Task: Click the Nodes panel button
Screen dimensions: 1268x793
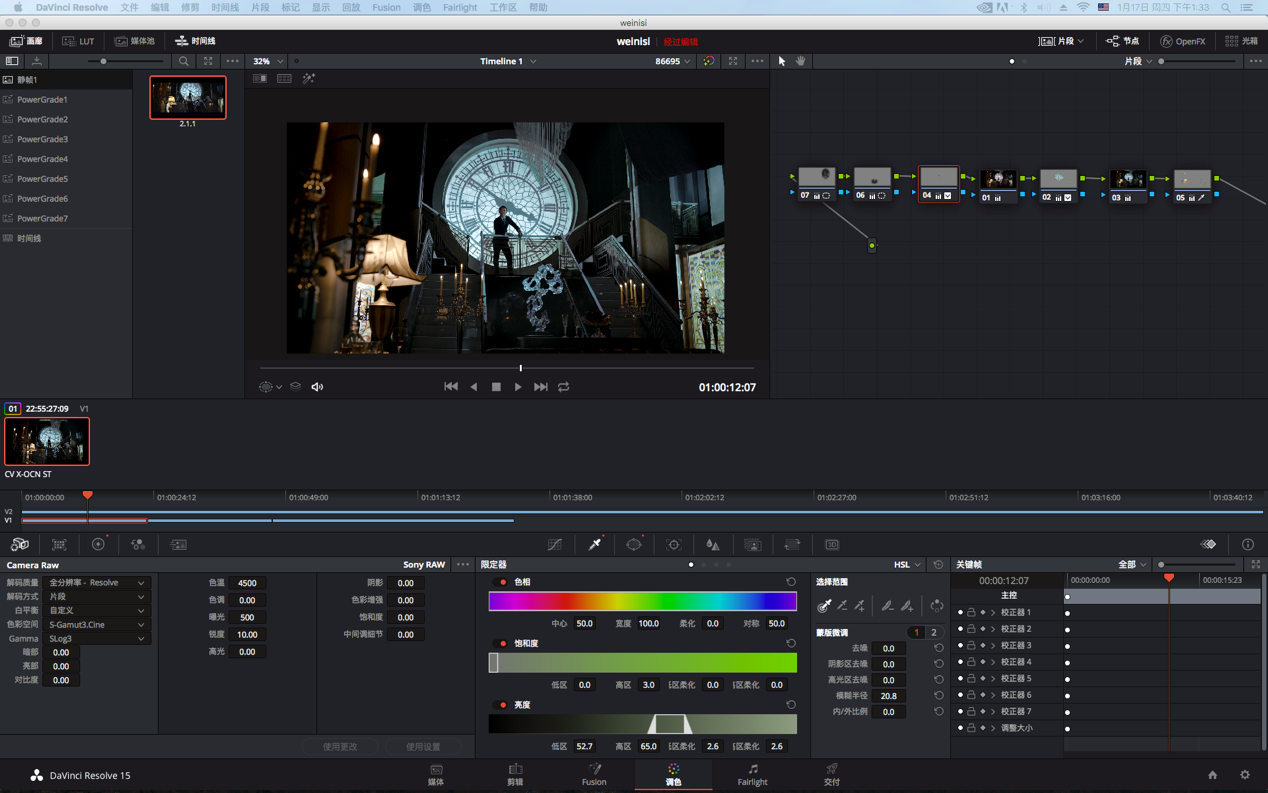Action: coord(1123,41)
